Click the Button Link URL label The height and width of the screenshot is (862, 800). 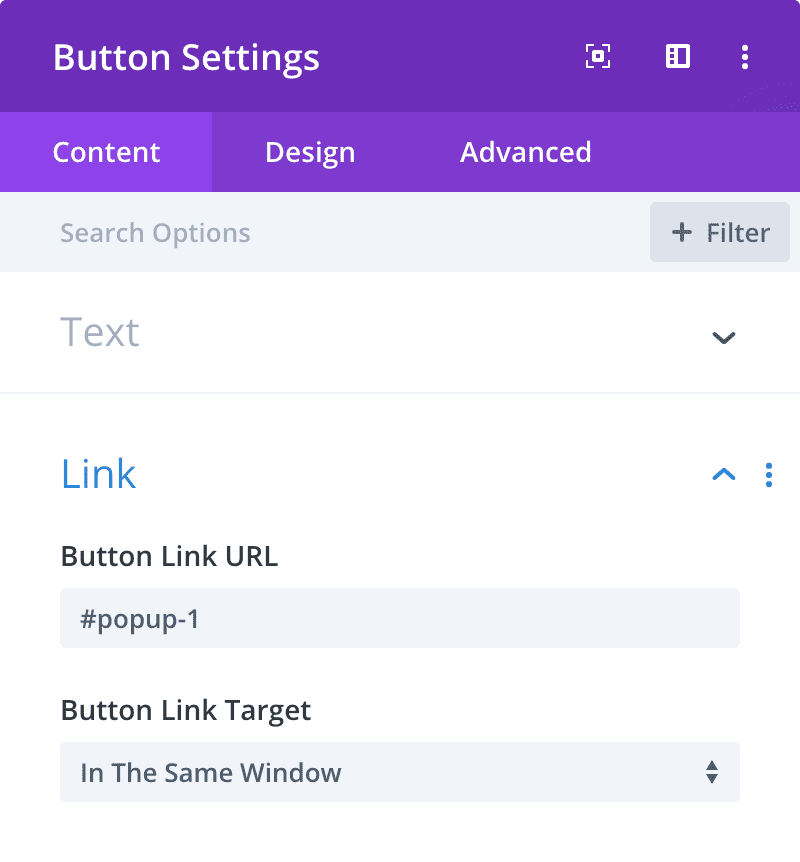coord(169,556)
